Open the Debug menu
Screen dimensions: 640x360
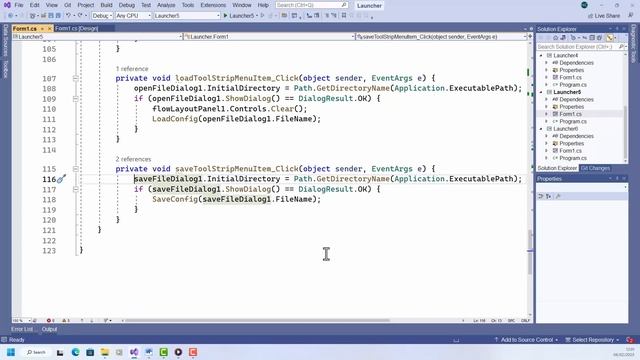(127, 5)
